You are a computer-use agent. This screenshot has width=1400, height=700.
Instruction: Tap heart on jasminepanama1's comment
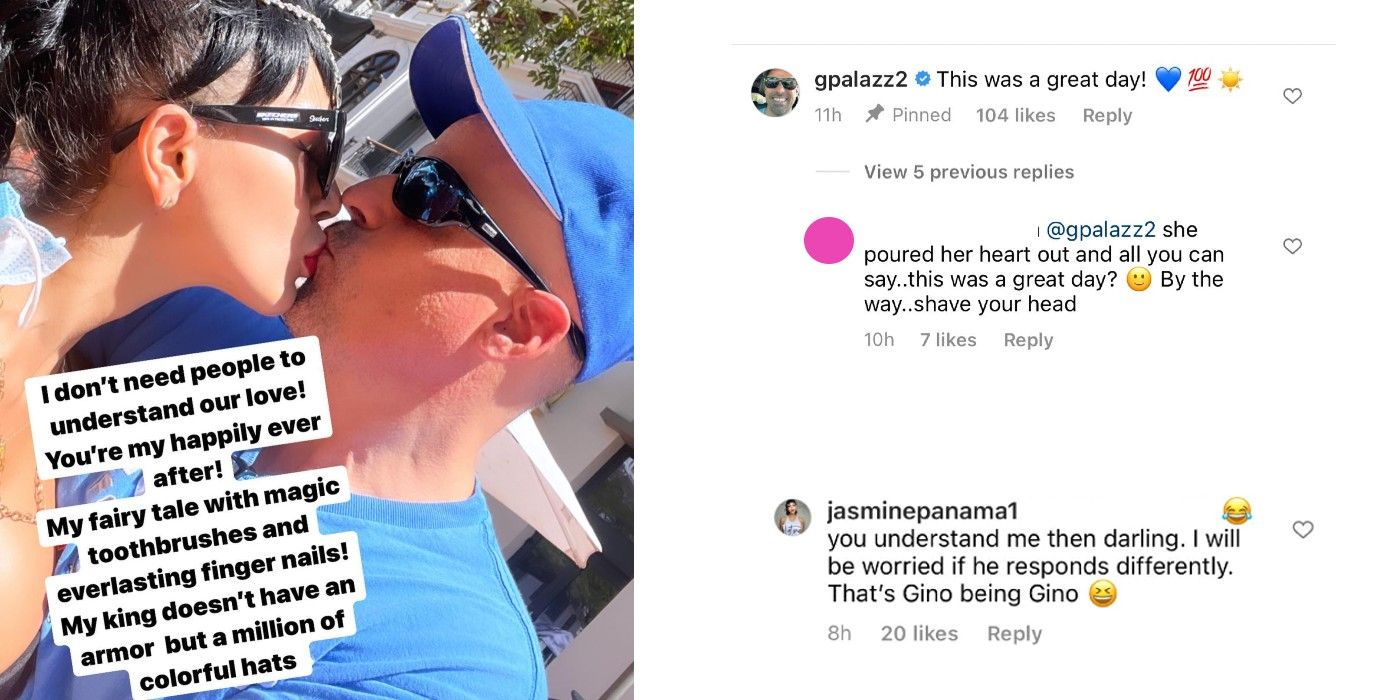(1302, 530)
